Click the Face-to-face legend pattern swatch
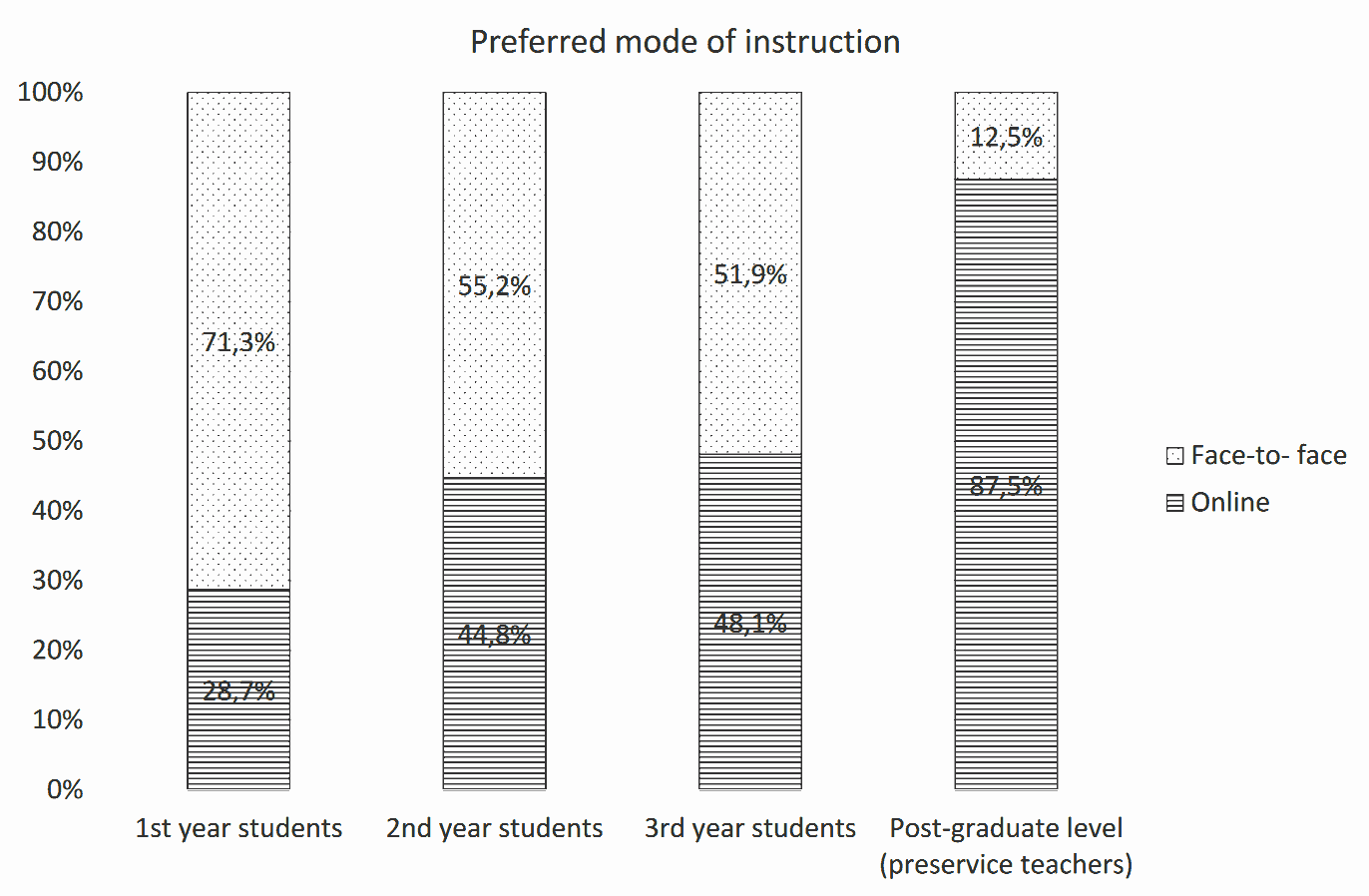 coord(1175,456)
